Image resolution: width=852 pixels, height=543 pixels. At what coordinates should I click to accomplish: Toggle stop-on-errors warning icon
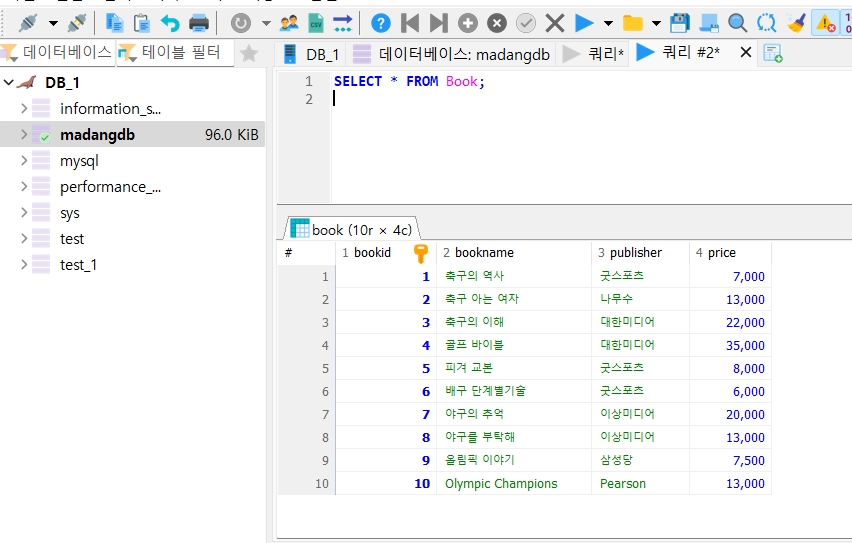click(x=825, y=23)
